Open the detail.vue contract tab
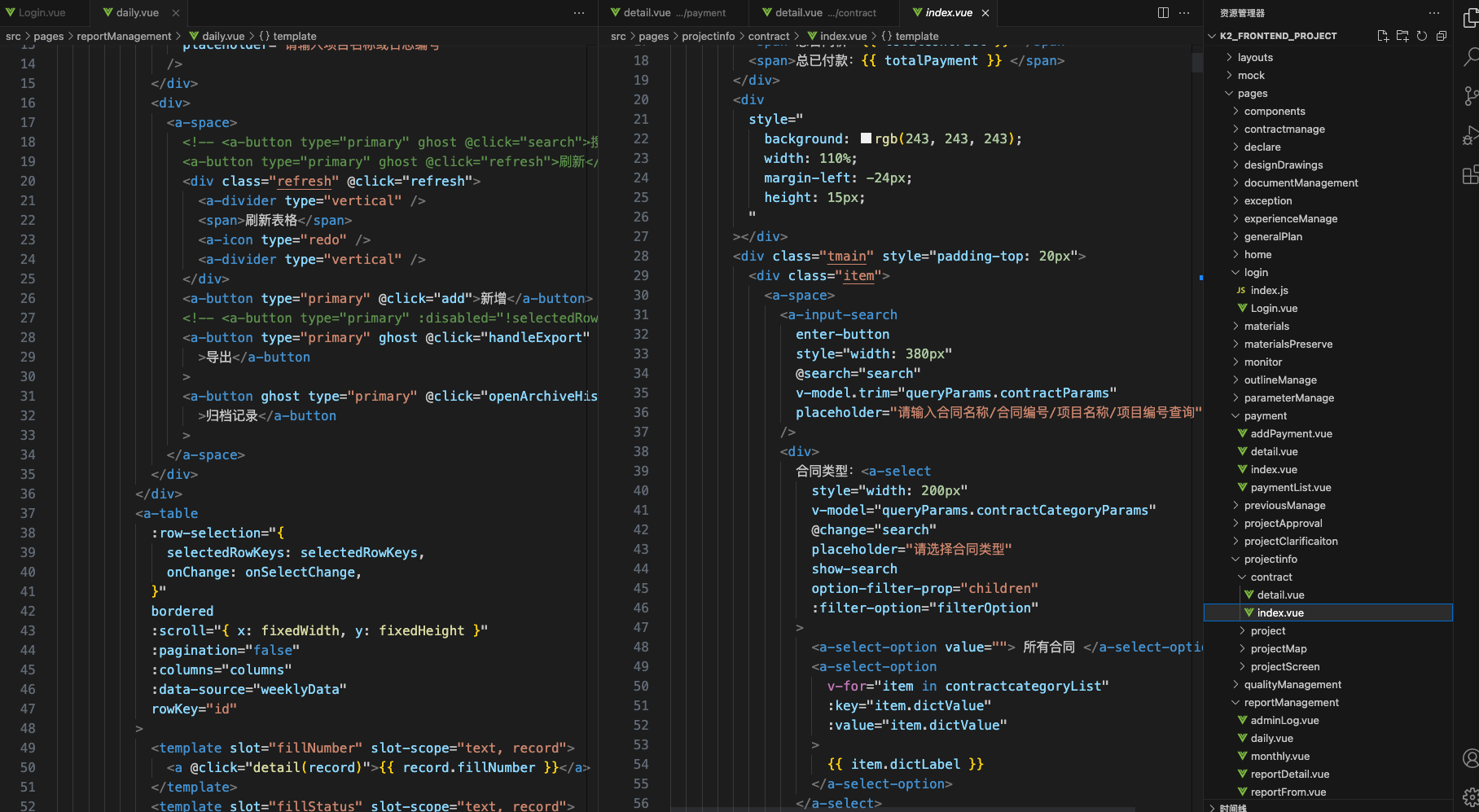The height and width of the screenshot is (812, 1479). point(826,12)
